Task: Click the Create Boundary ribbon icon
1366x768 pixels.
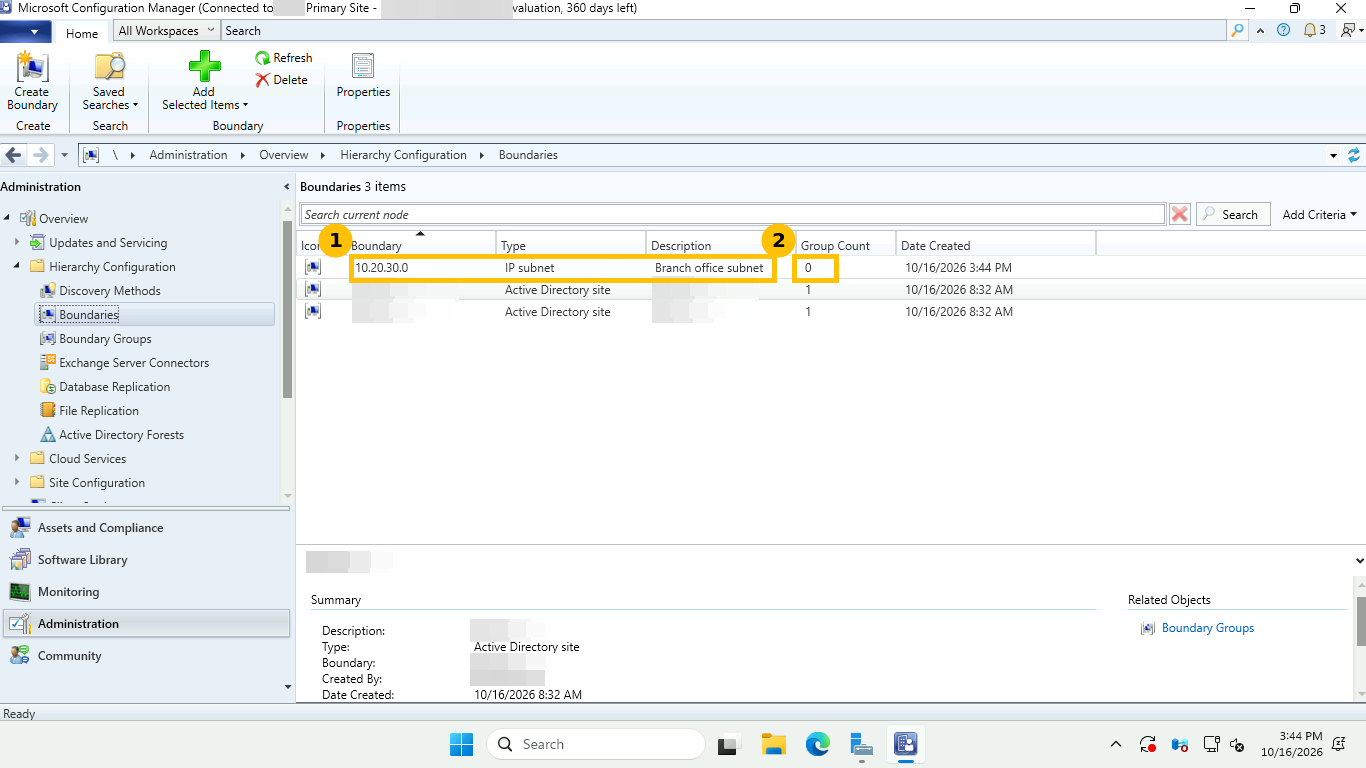Action: click(x=32, y=82)
